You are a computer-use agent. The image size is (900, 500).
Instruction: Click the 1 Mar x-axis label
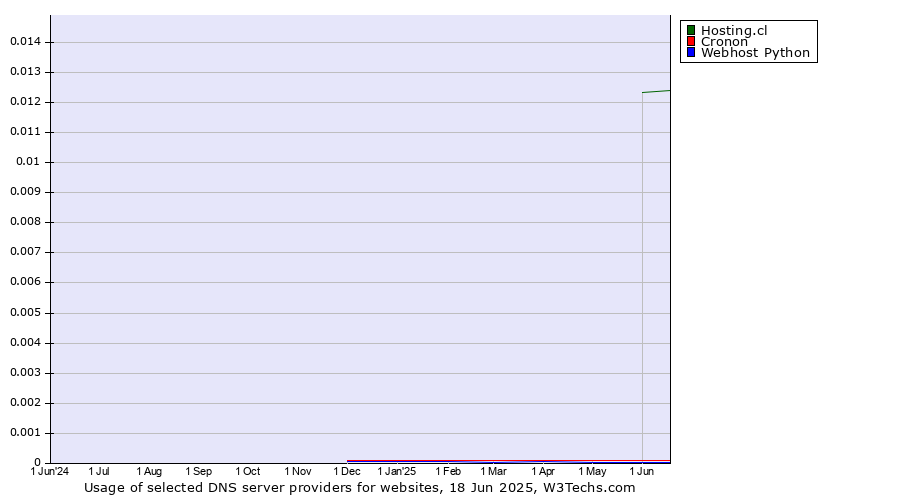(494, 471)
